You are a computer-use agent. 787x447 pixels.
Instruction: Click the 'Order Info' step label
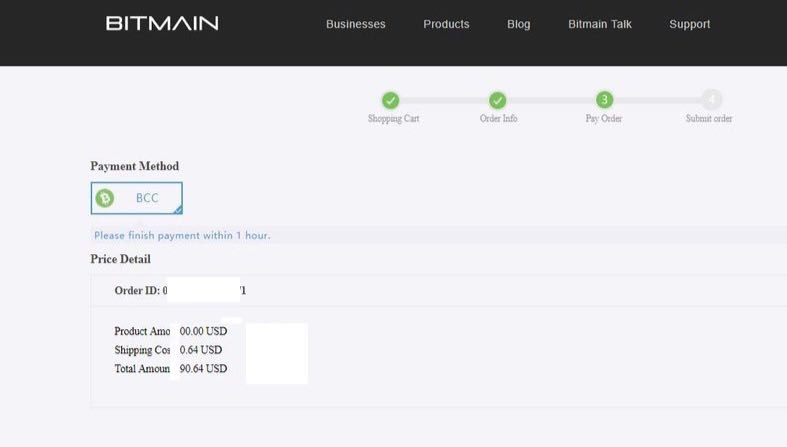pyautogui.click(x=498, y=118)
